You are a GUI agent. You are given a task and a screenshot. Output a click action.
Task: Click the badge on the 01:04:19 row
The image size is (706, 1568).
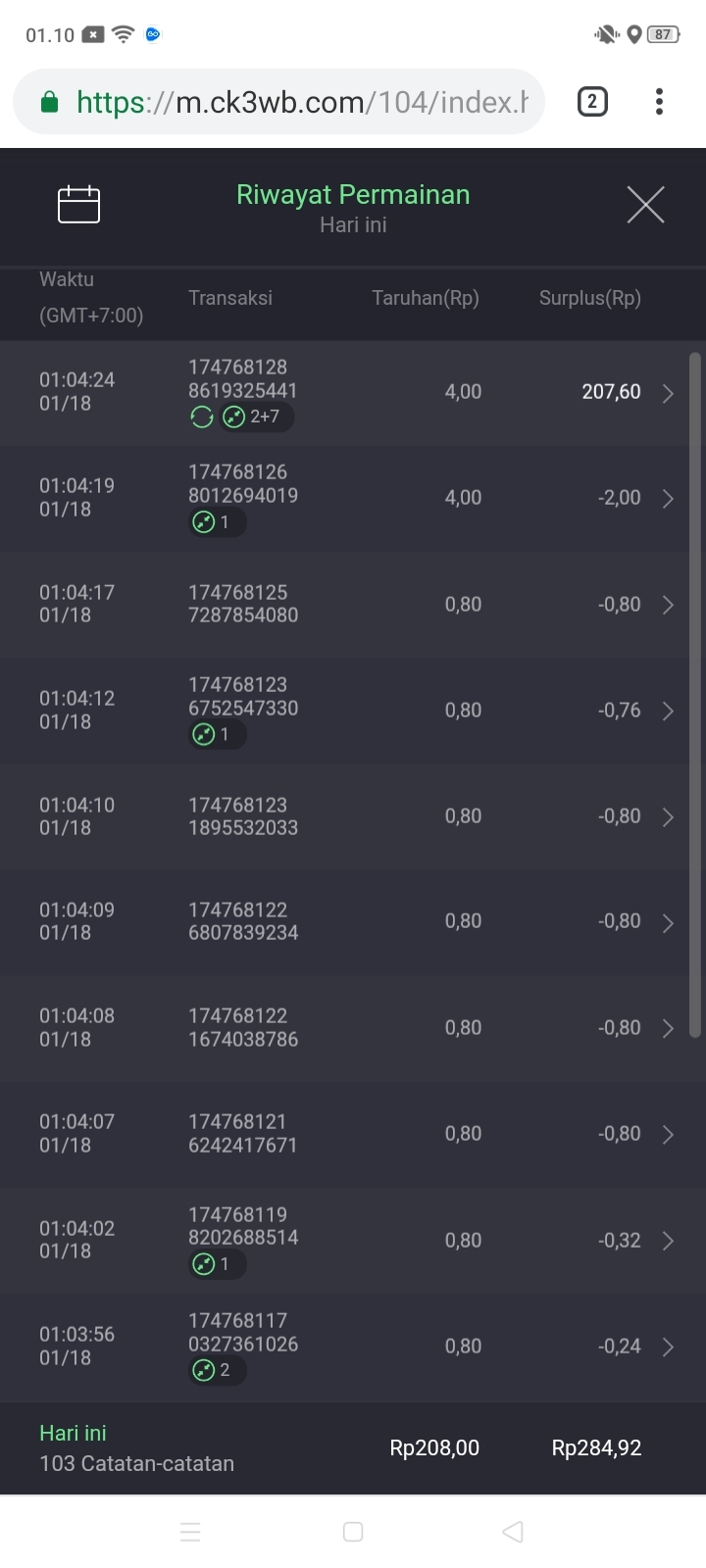[x=216, y=522]
